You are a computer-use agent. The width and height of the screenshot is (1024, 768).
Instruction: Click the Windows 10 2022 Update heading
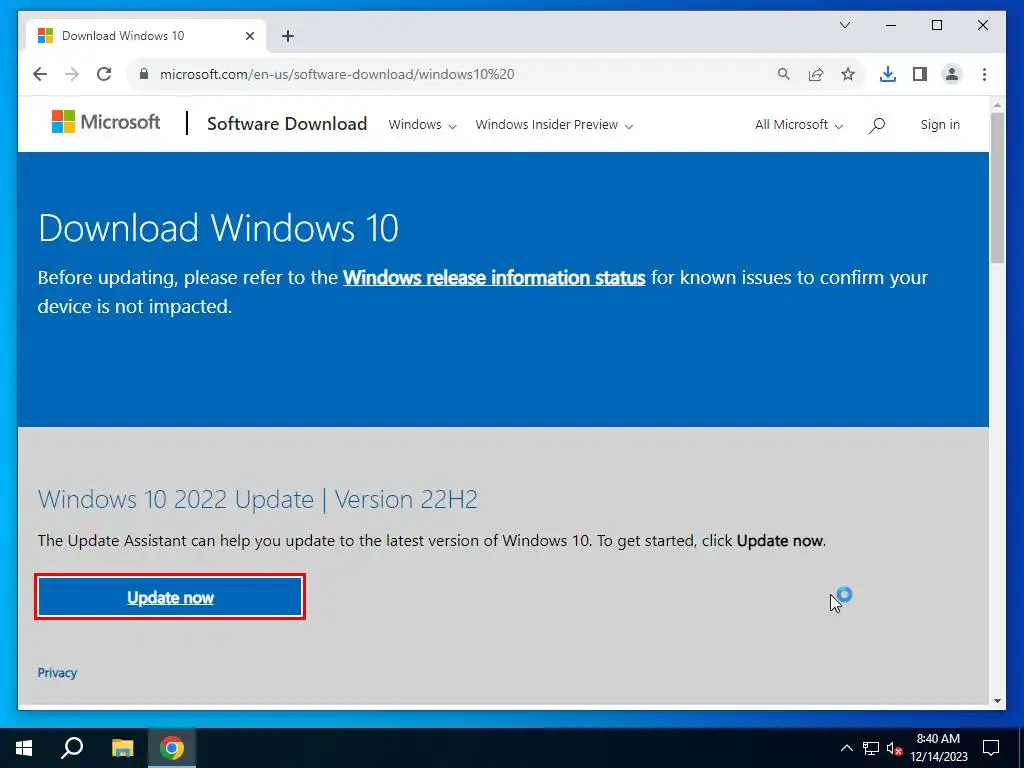[x=258, y=500]
